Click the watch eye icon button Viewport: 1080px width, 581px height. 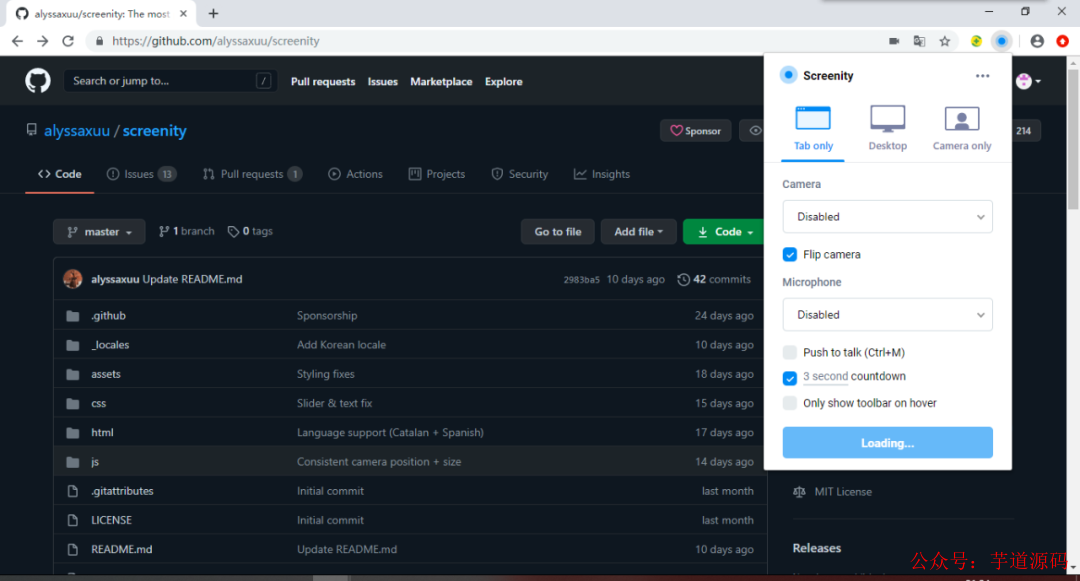(754, 131)
